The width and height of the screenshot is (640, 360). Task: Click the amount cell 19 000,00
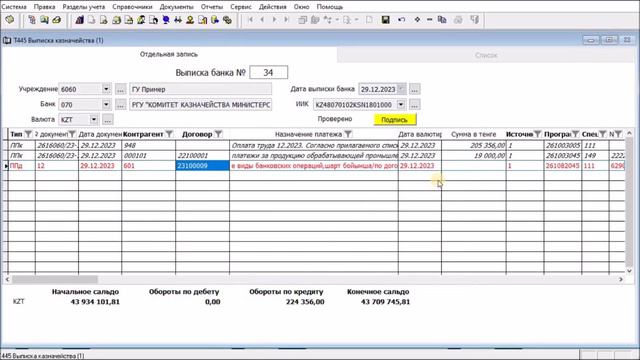pos(473,156)
